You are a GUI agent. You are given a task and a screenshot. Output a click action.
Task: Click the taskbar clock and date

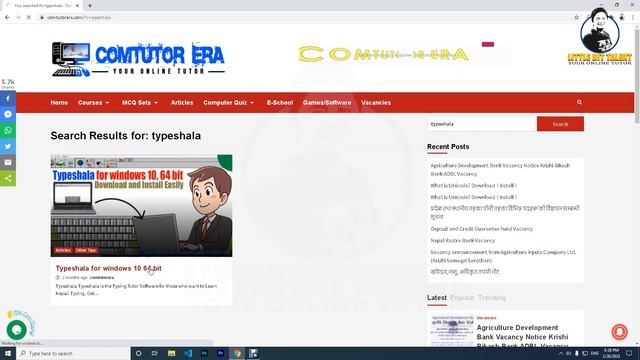(611, 353)
